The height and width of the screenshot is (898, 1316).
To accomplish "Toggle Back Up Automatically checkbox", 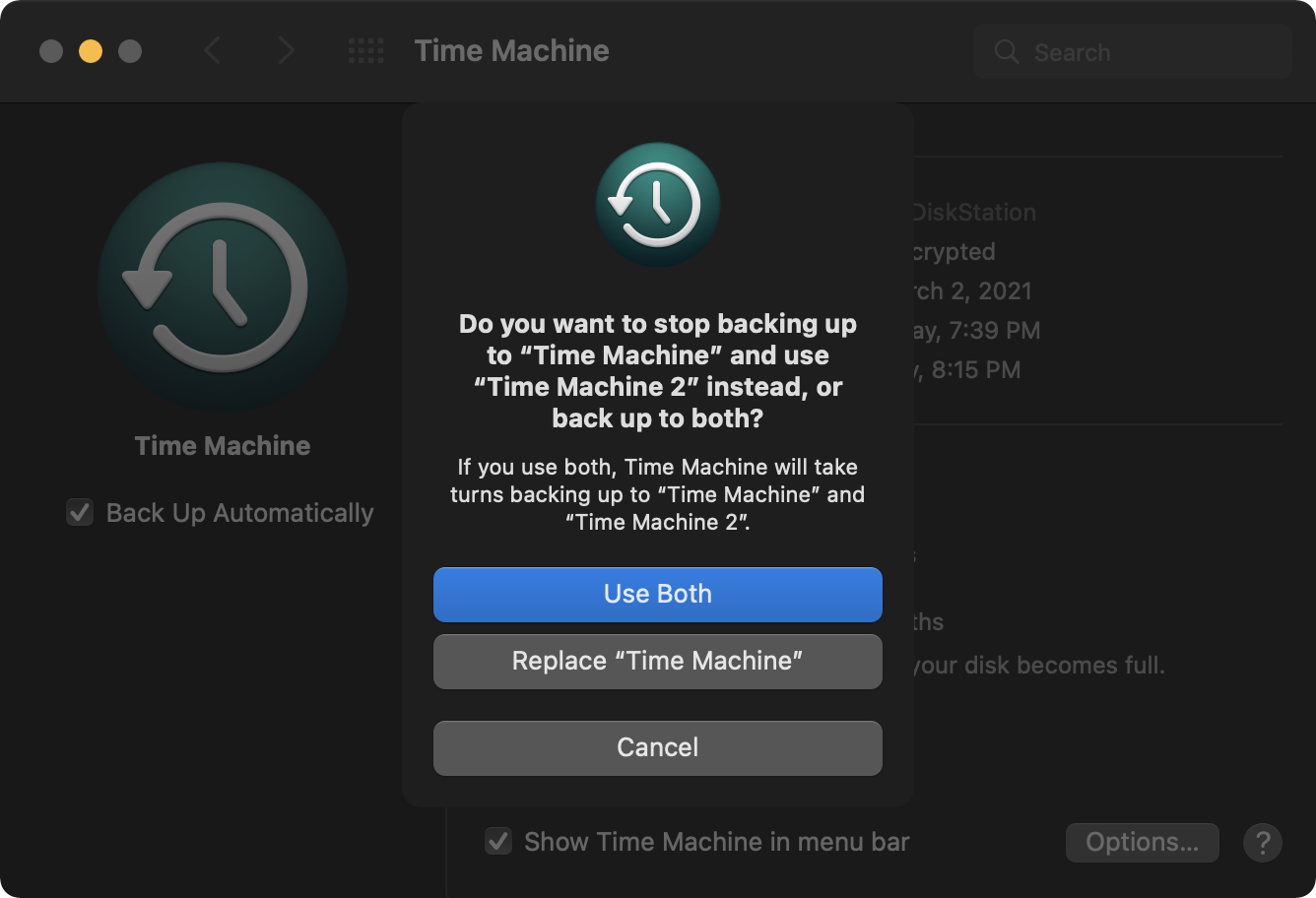I will pyautogui.click(x=80, y=512).
